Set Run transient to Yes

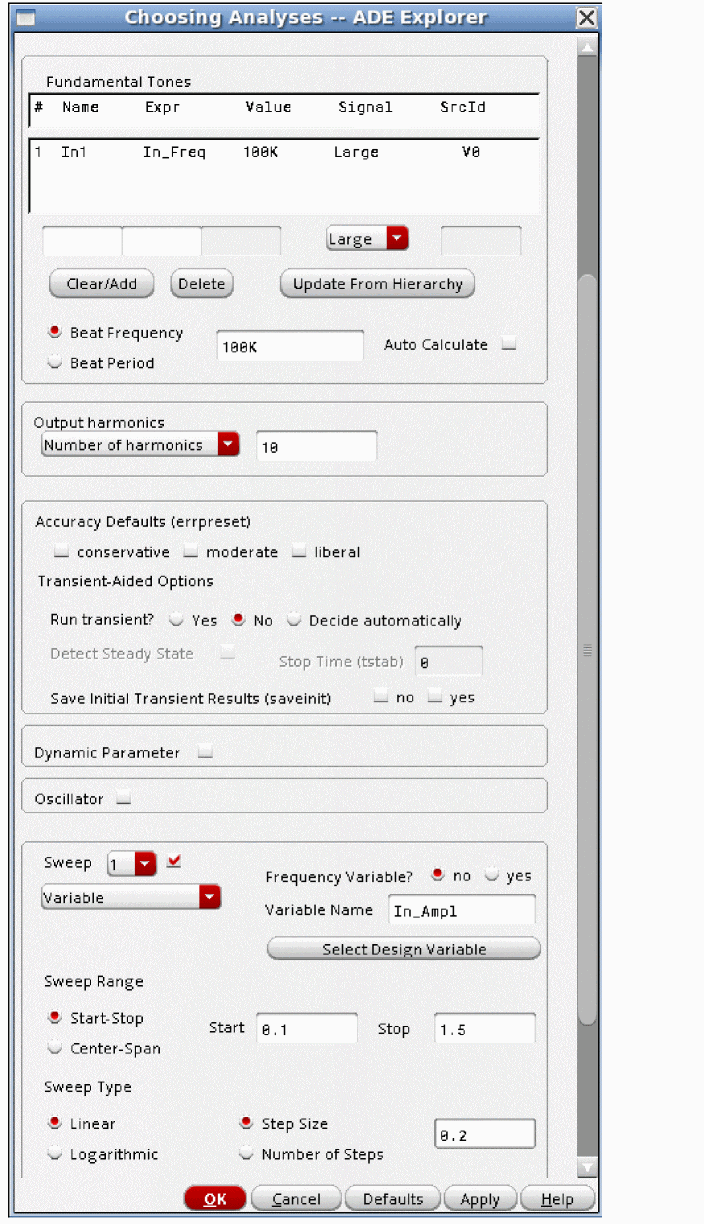point(176,620)
